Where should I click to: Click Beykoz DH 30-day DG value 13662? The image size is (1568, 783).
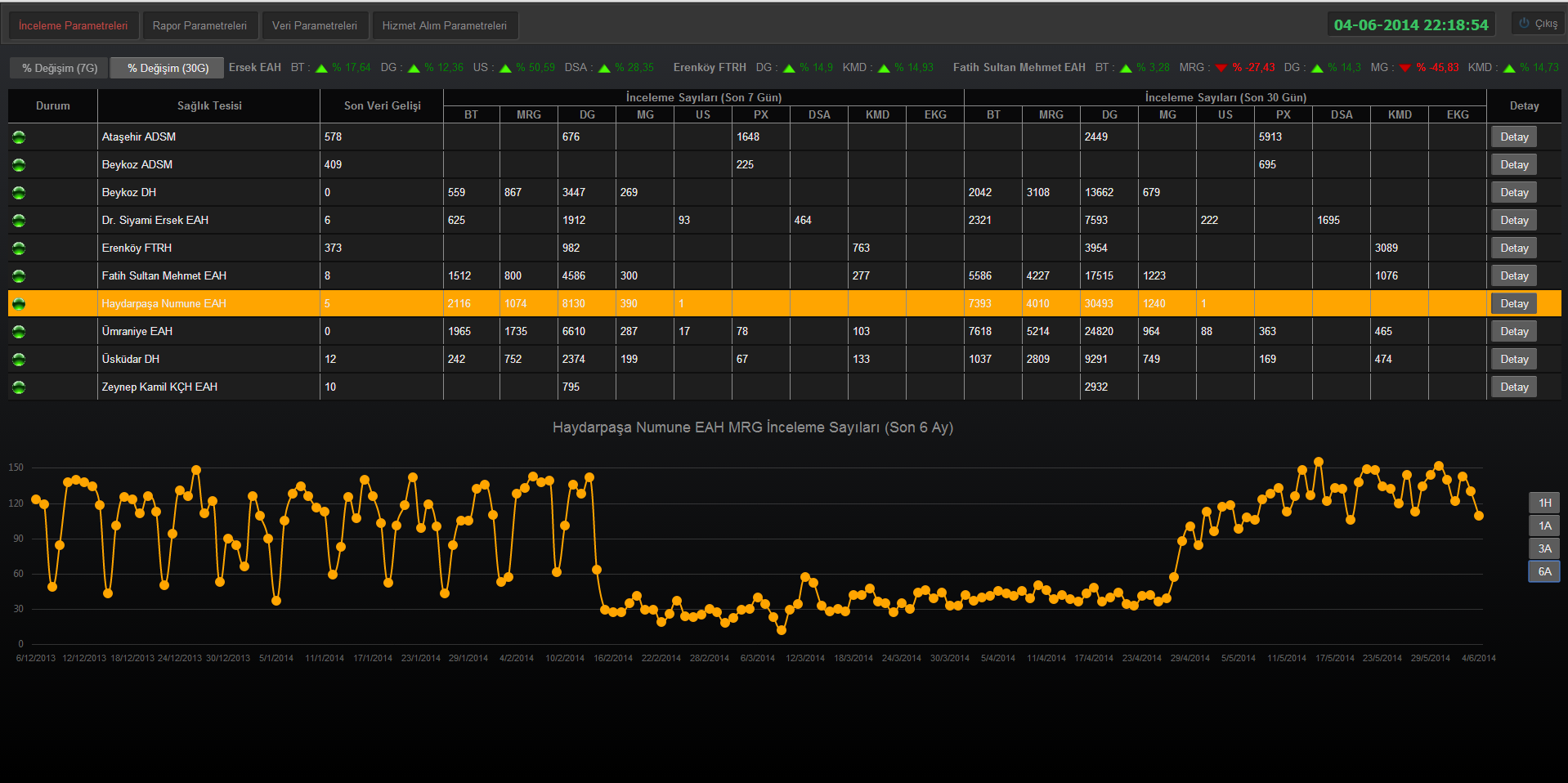coord(1099,192)
